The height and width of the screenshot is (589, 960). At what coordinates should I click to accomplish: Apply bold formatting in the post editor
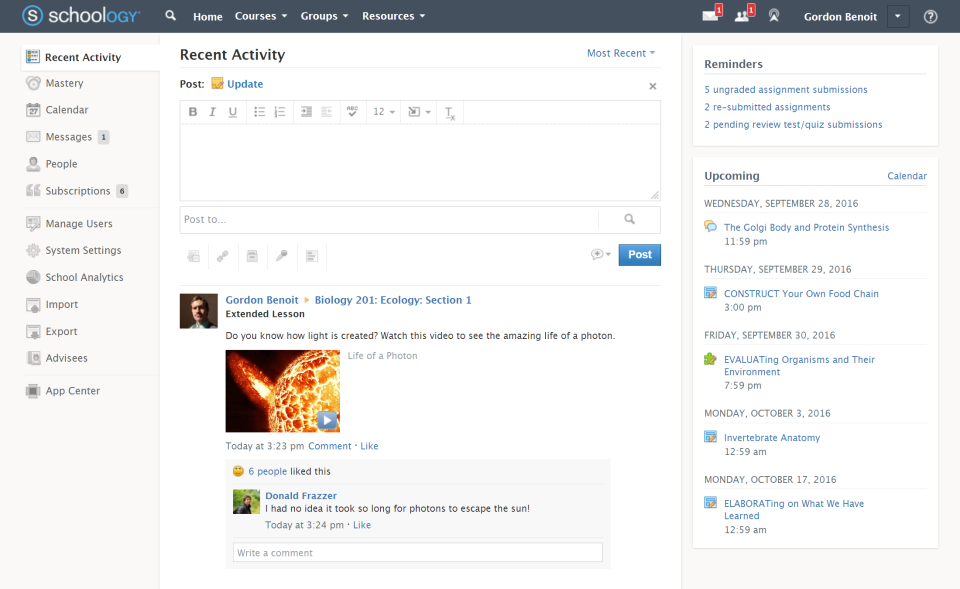click(193, 111)
